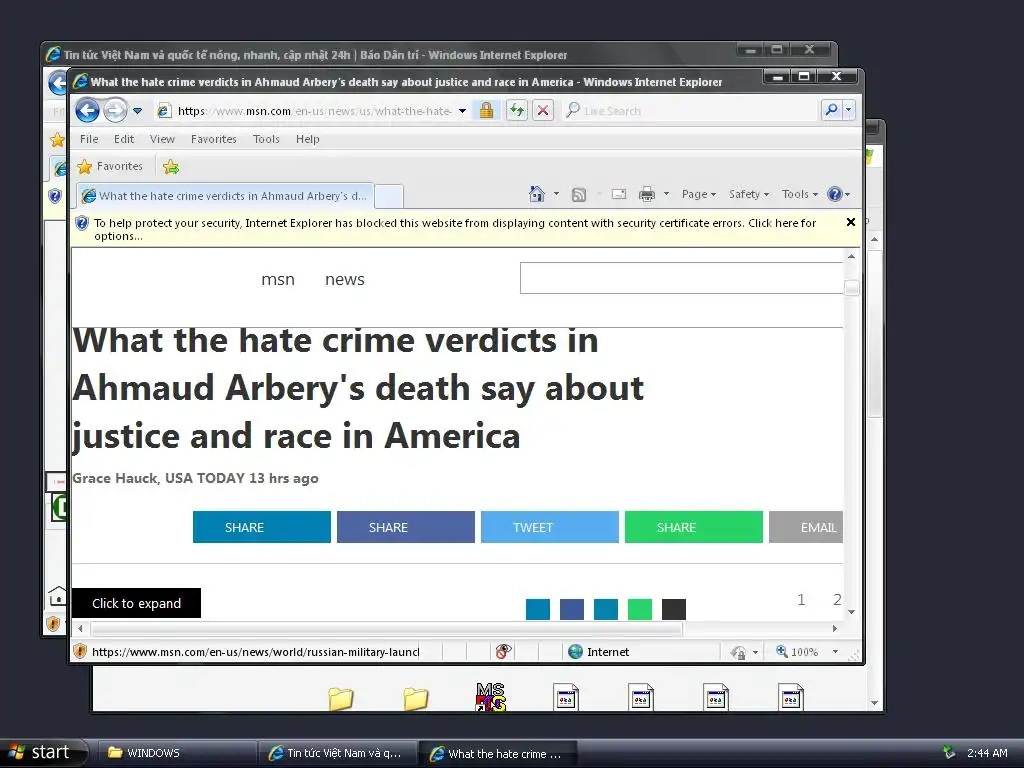Click the news section link
Image resolution: width=1024 pixels, height=768 pixels.
click(x=345, y=280)
